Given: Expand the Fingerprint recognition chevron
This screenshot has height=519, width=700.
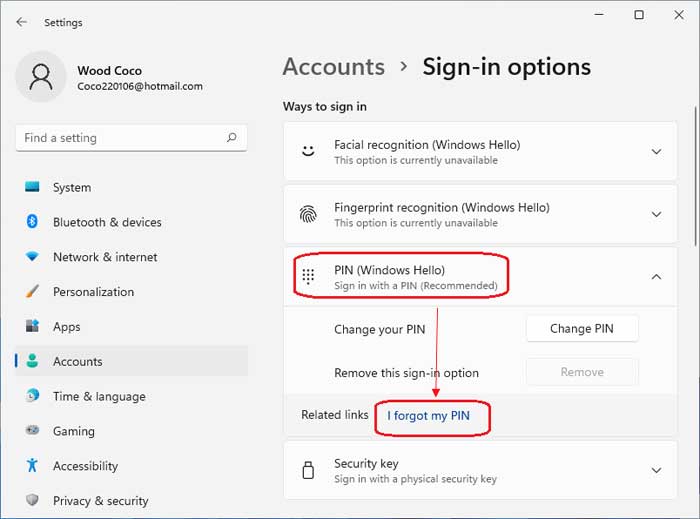Looking at the screenshot, I should 656,214.
